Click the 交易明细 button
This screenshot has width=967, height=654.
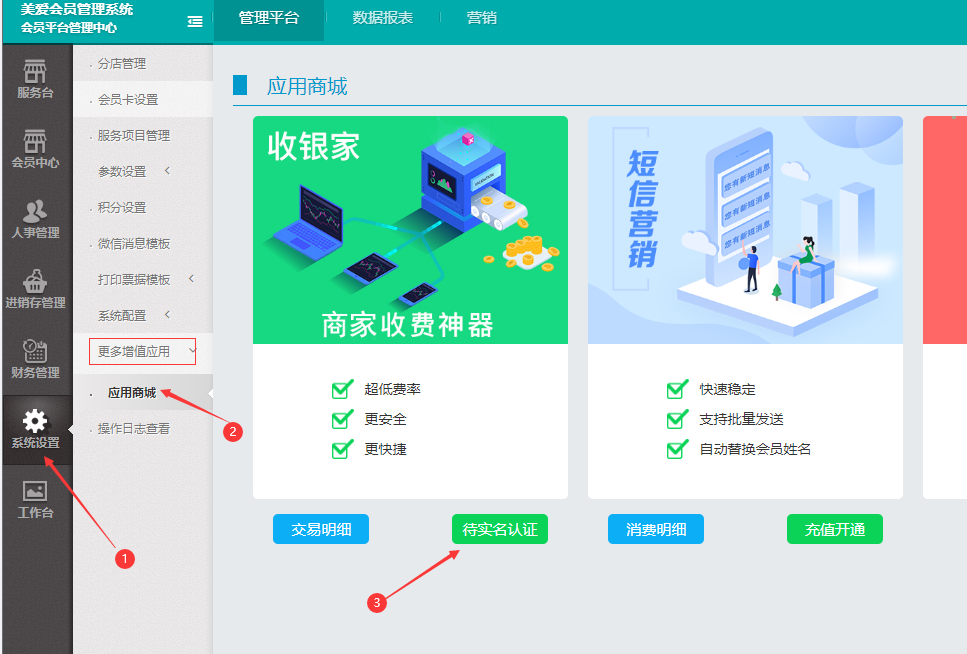coord(320,529)
